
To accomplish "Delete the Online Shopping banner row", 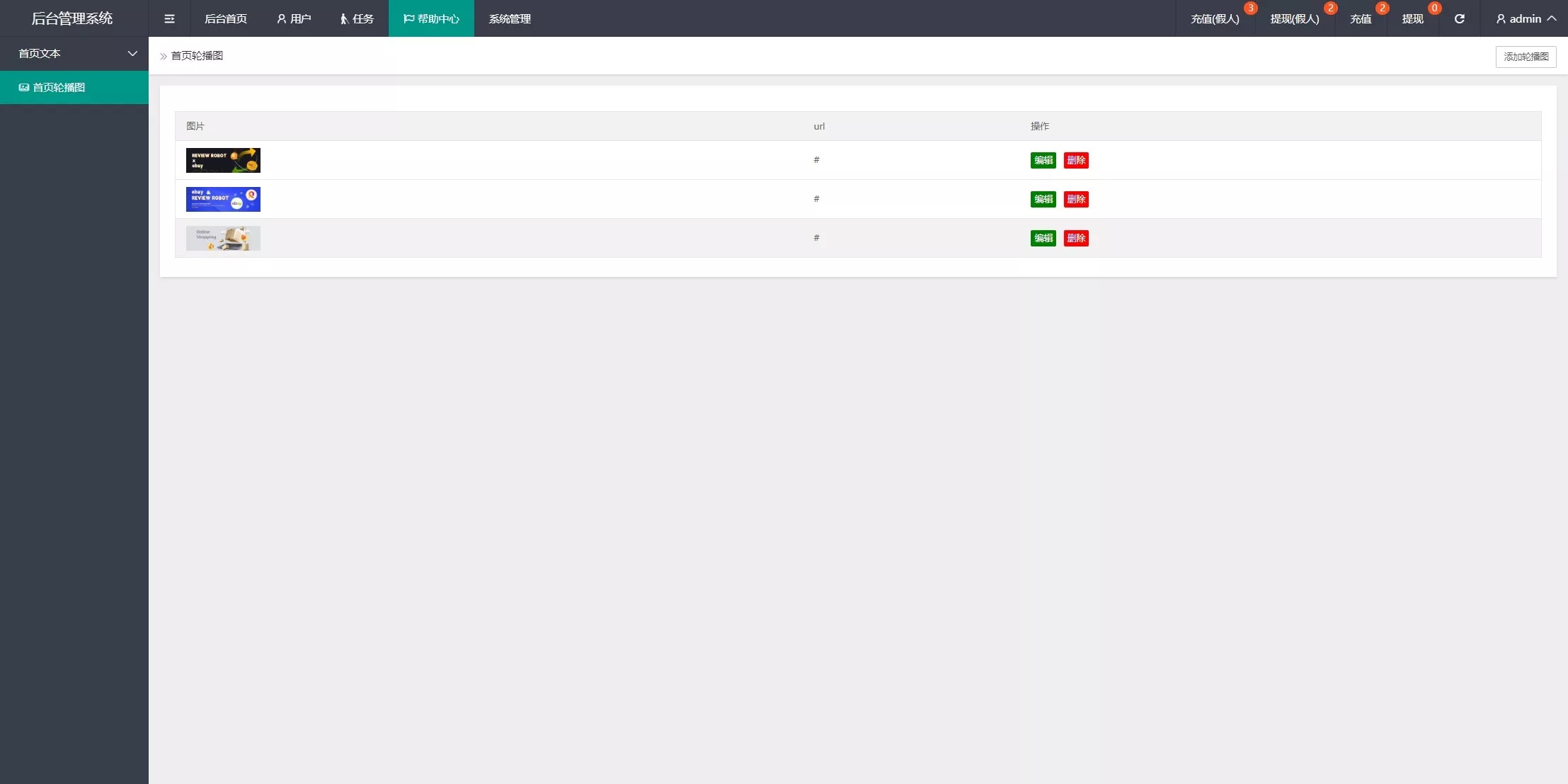I will coord(1075,238).
